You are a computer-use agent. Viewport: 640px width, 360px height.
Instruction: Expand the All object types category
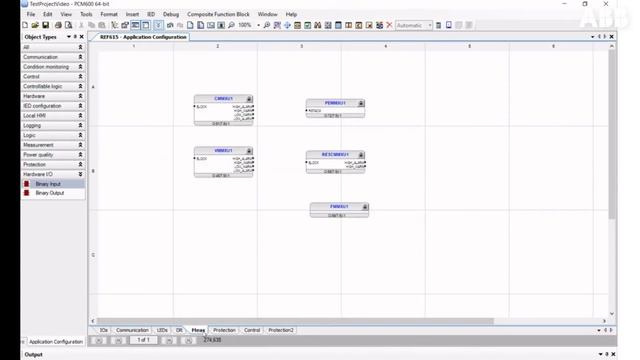pyautogui.click(x=53, y=47)
